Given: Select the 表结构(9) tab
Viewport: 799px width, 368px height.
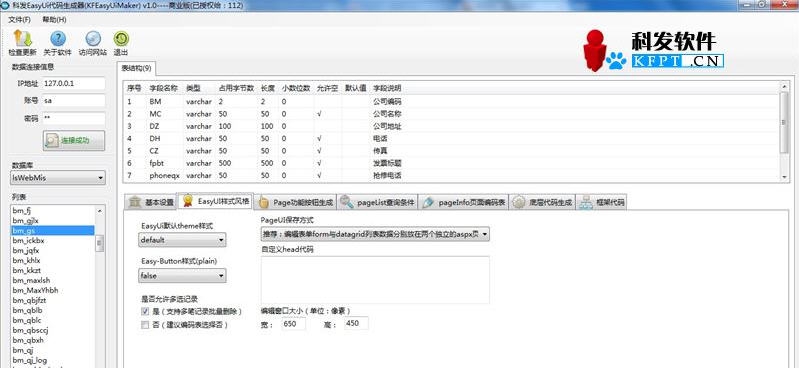Looking at the screenshot, I should pos(136,68).
